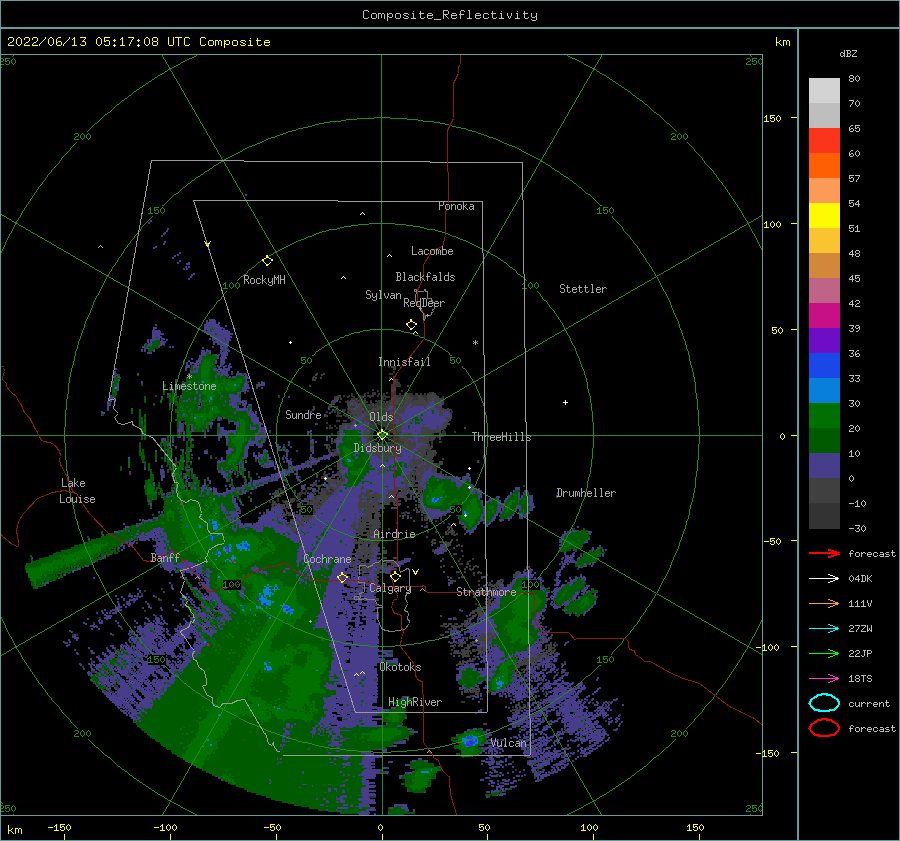The height and width of the screenshot is (841, 900).
Task: Click the white asterisk marker east of Innisfail
Action: [x=475, y=343]
